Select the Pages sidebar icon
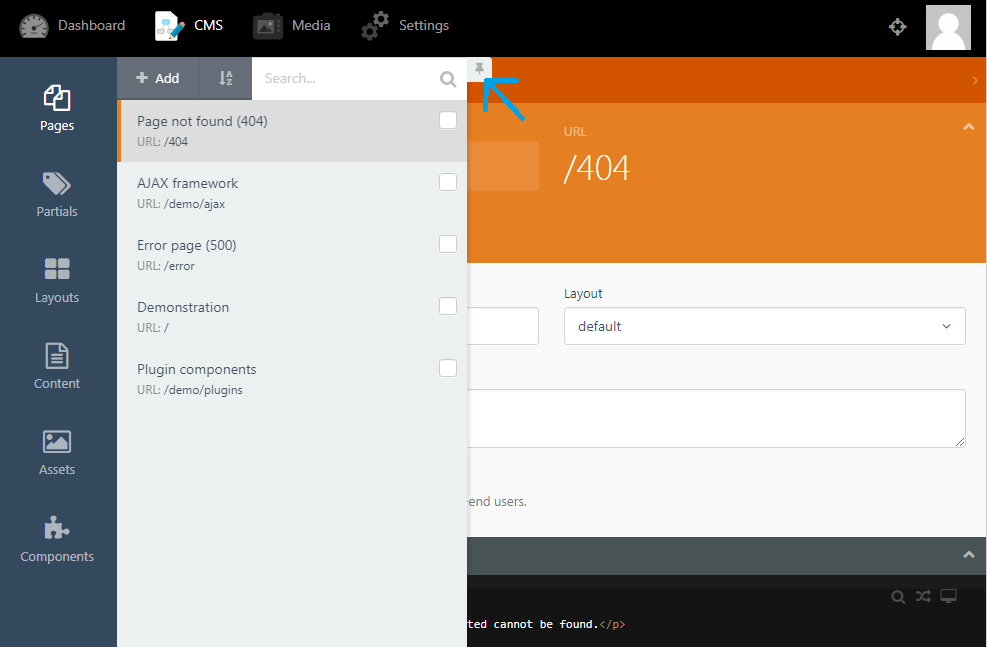This screenshot has height=647, width=987. click(57, 98)
